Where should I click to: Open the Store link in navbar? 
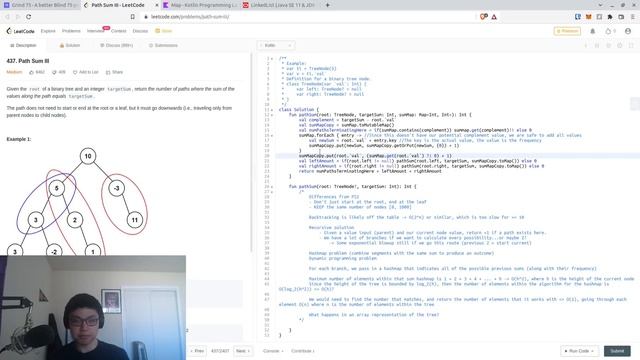[x=164, y=31]
